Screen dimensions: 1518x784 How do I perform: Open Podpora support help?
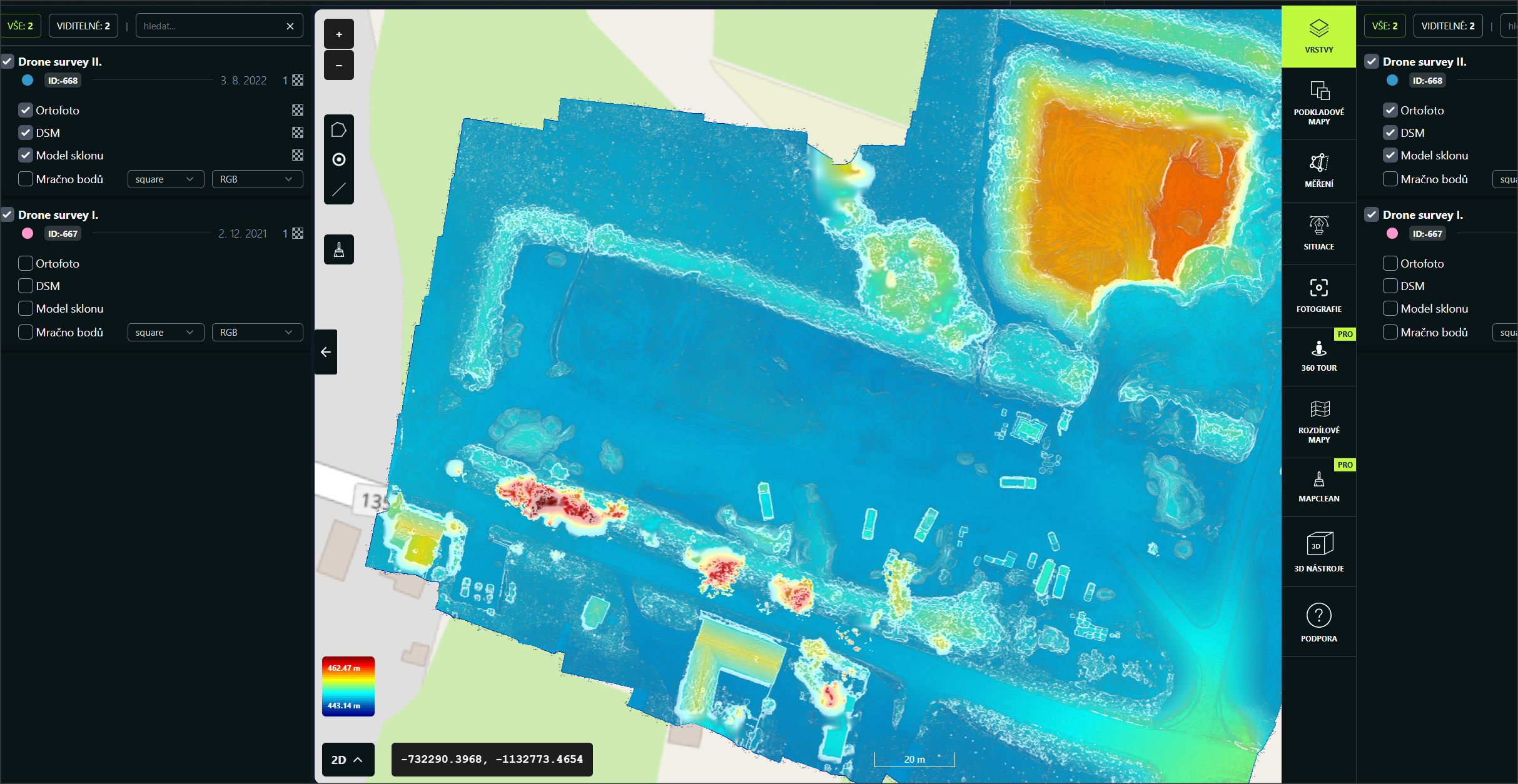click(1318, 622)
